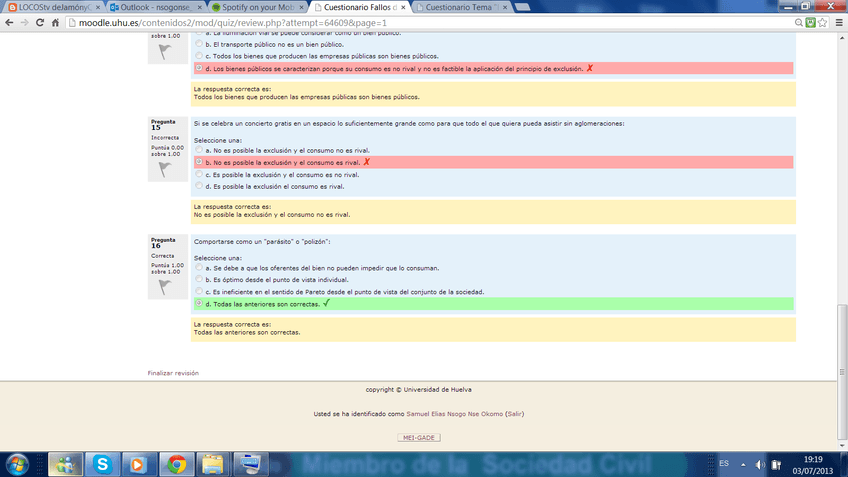Click the volume speaker tray icon
The height and width of the screenshot is (477, 848).
coord(760,465)
